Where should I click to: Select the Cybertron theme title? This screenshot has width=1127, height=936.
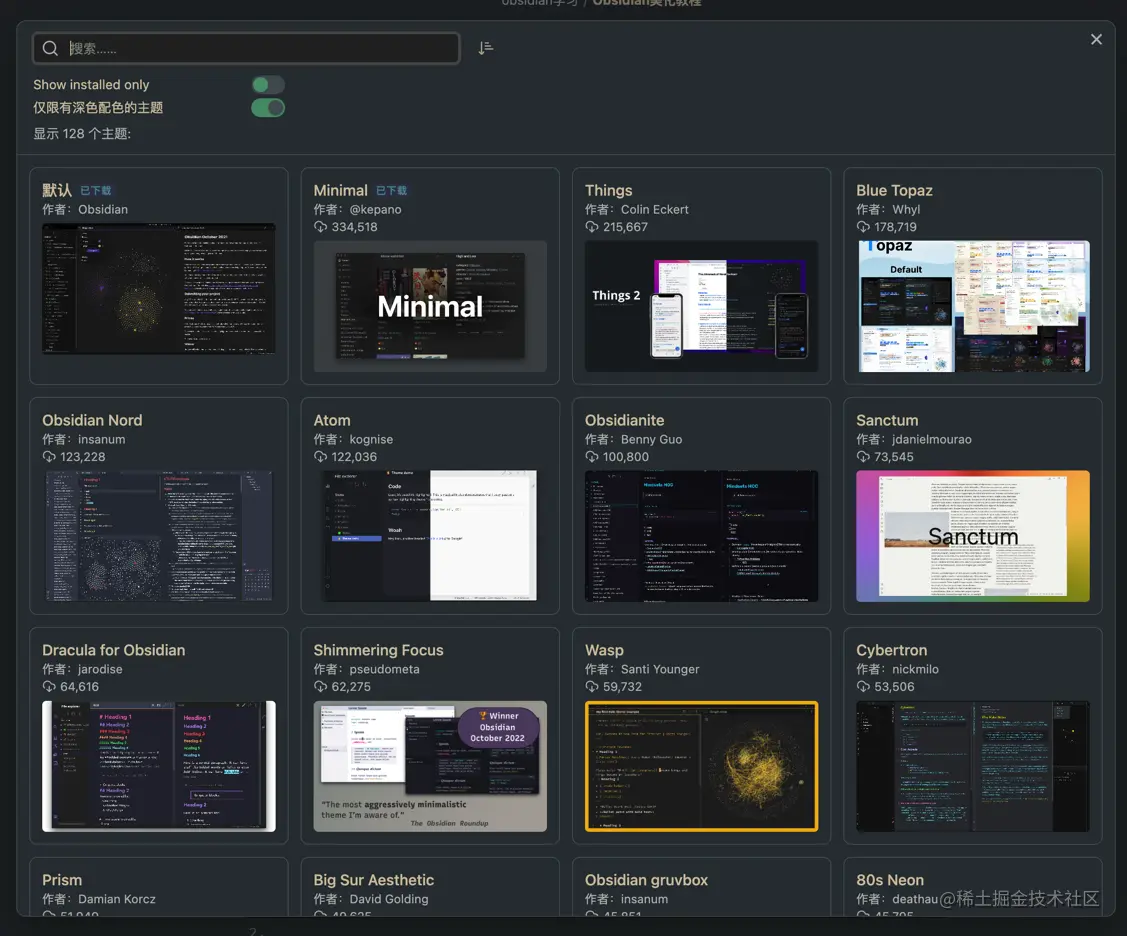coord(892,651)
